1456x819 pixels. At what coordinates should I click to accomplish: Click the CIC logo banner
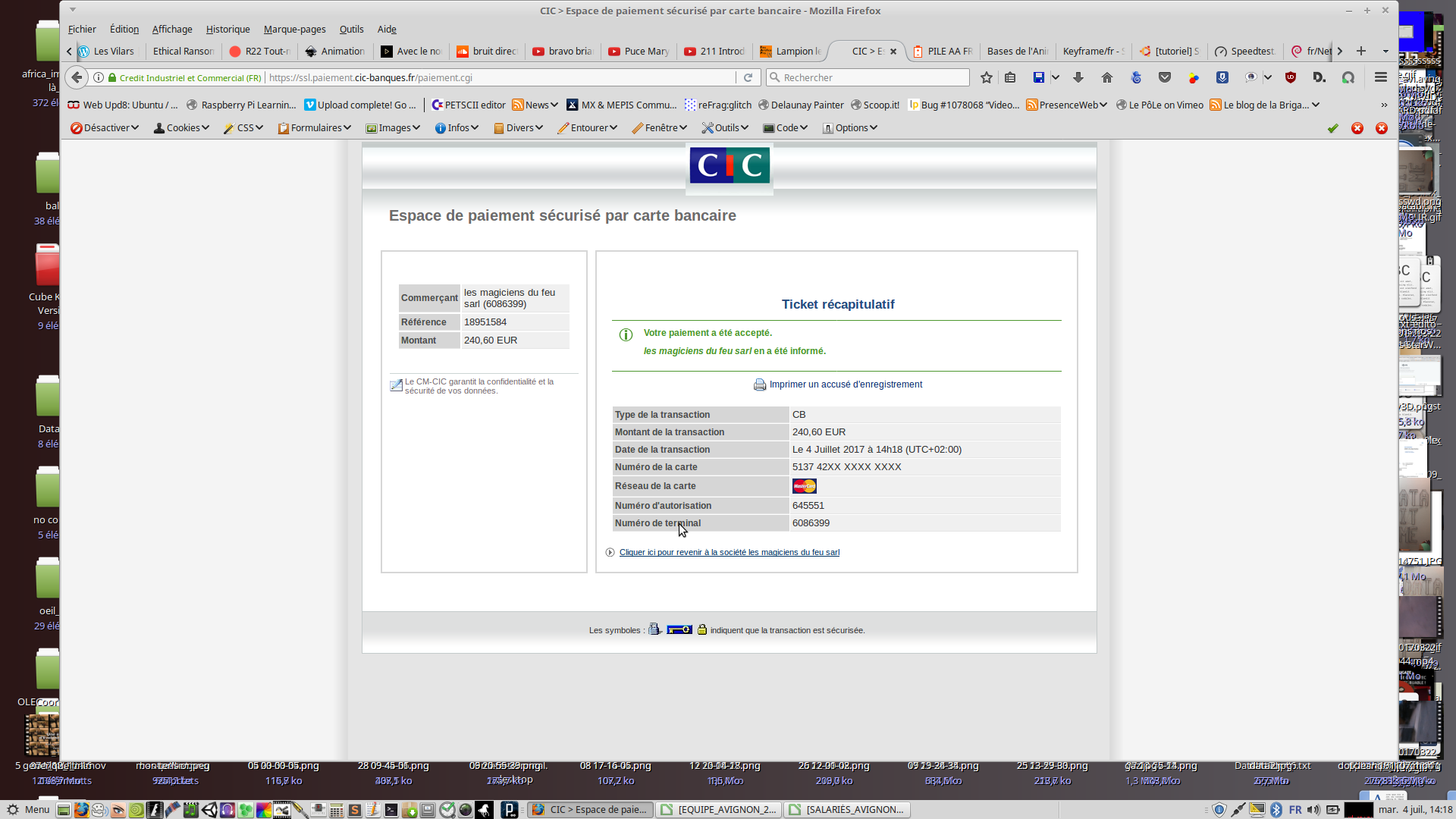click(x=729, y=165)
